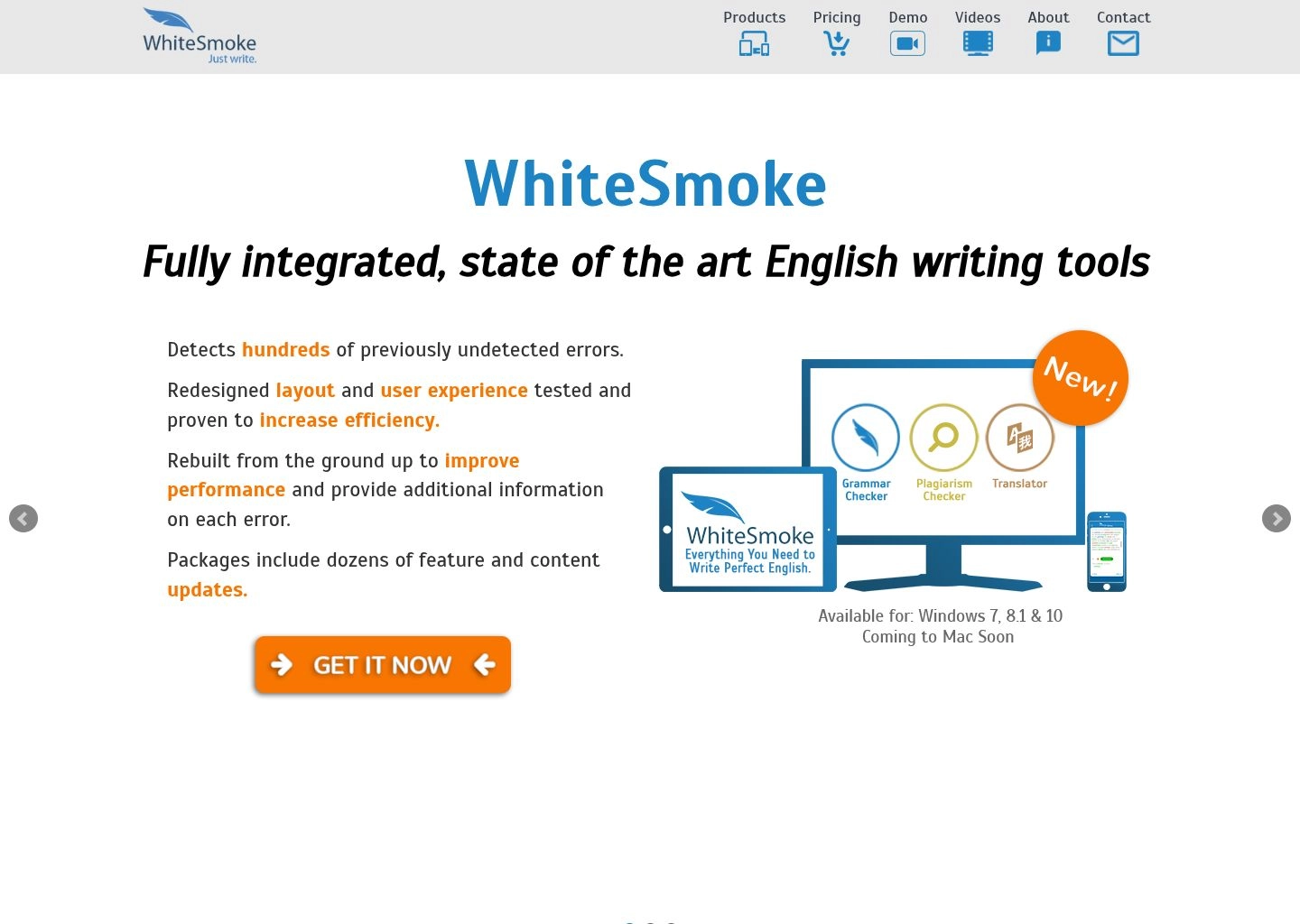Image resolution: width=1300 pixels, height=924 pixels.
Task: Open the Videos menu label
Action: [978, 17]
